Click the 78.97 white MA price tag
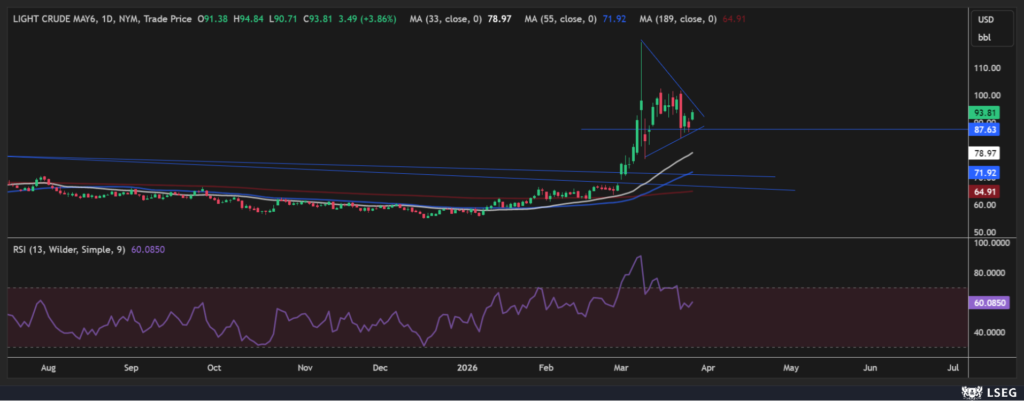Screen dimensions: 1024x401 pos(984,154)
